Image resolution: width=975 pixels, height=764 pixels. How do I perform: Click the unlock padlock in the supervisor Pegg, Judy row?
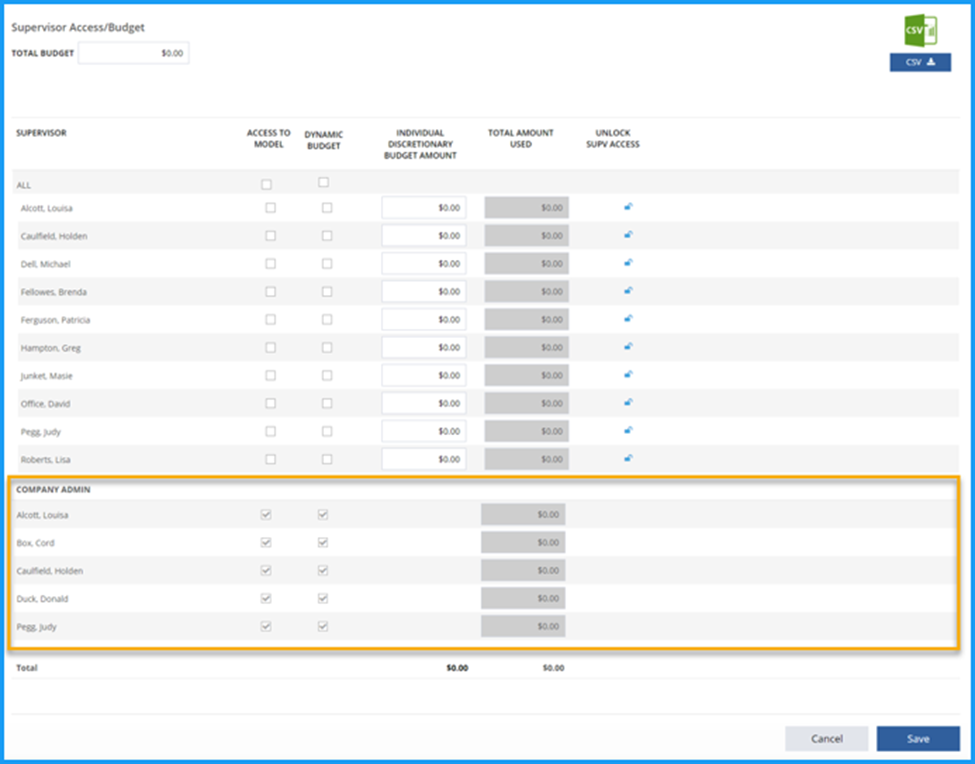[x=628, y=431]
